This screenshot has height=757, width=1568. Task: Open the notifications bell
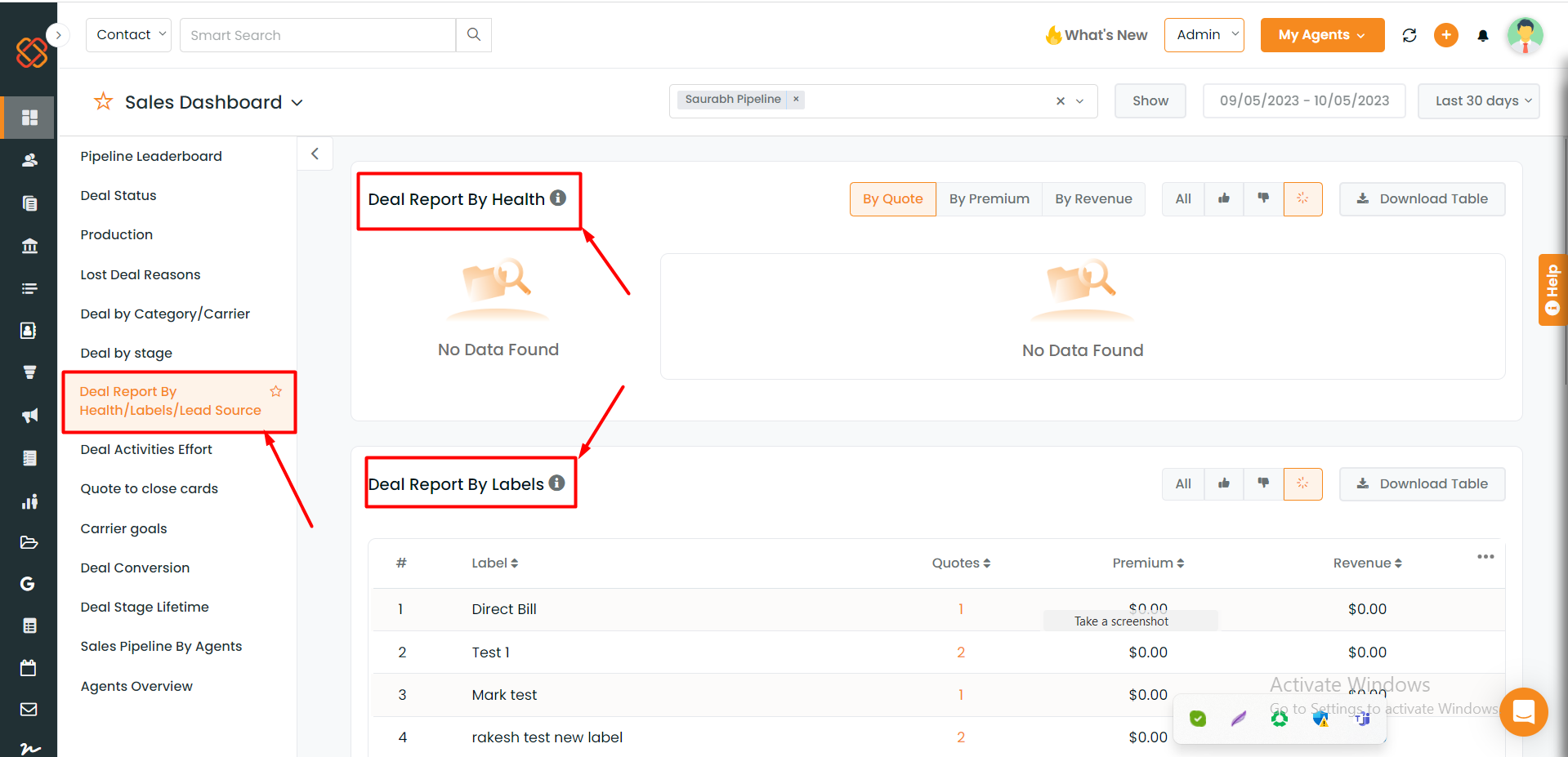1483,35
